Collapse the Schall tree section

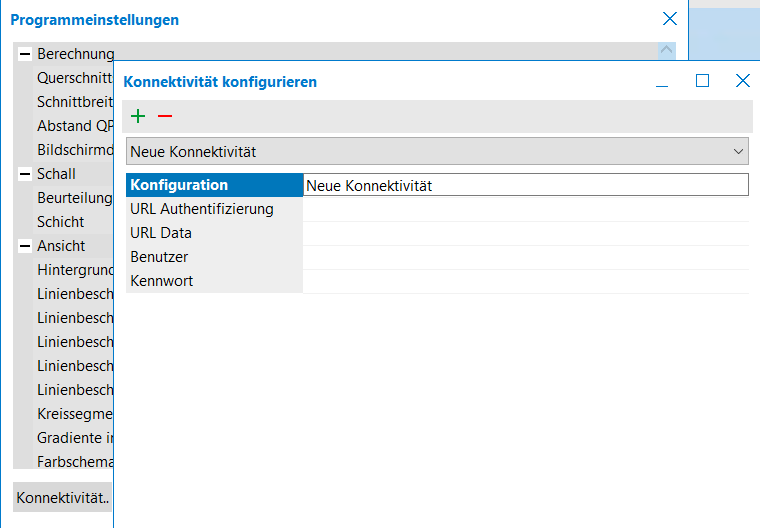point(25,174)
